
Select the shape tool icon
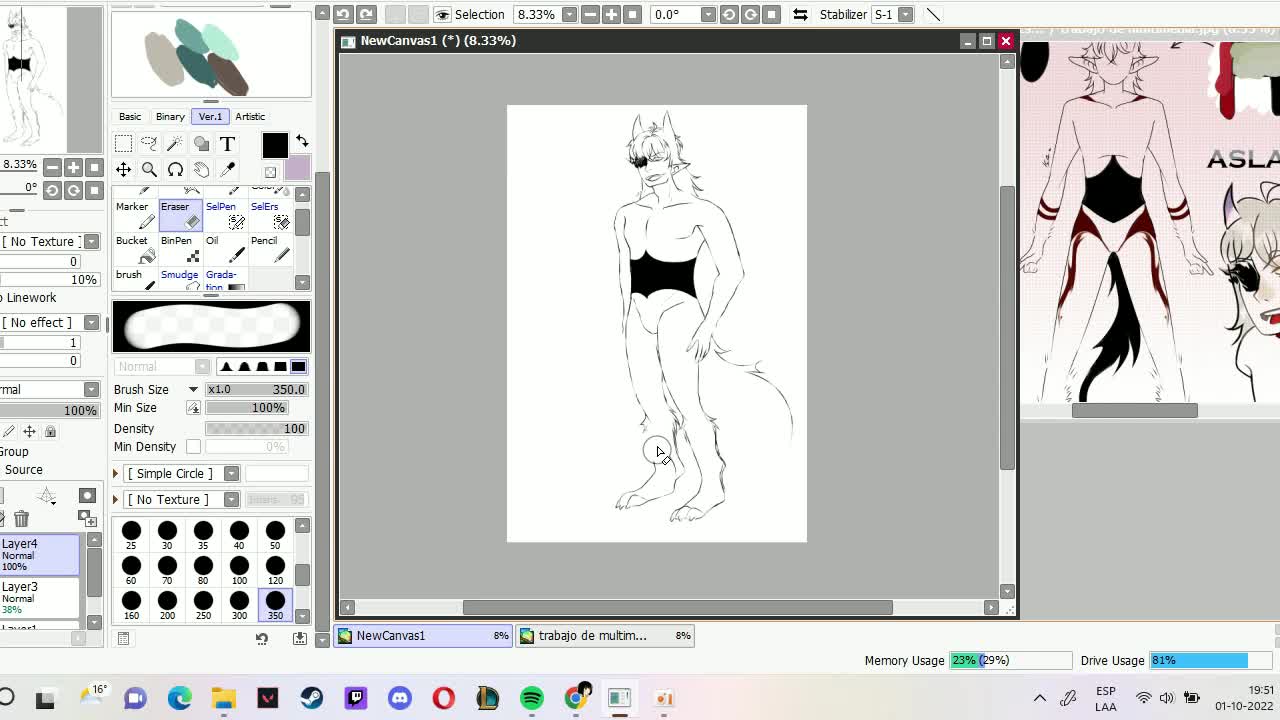[x=201, y=144]
